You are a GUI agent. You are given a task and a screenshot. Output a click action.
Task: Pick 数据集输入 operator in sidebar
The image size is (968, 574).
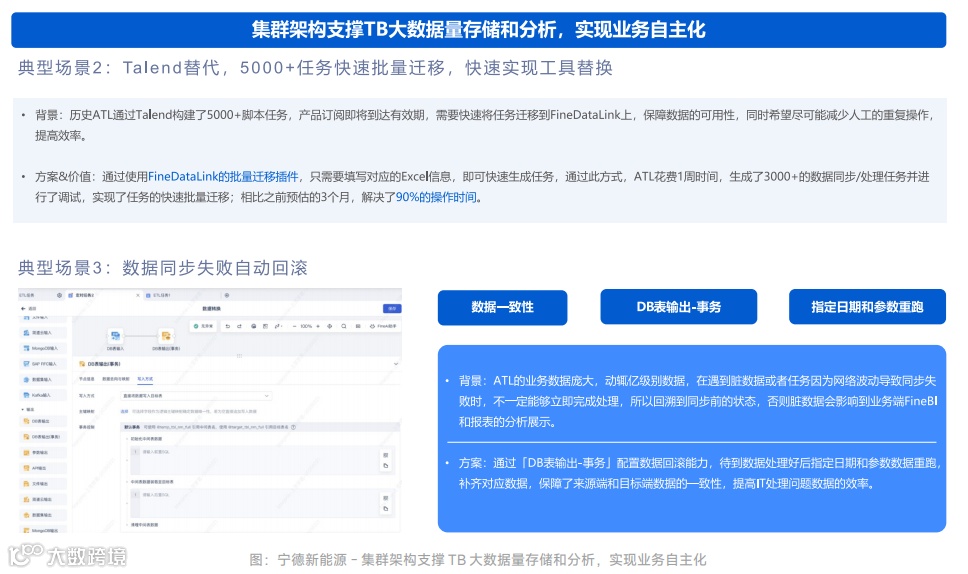(x=41, y=380)
